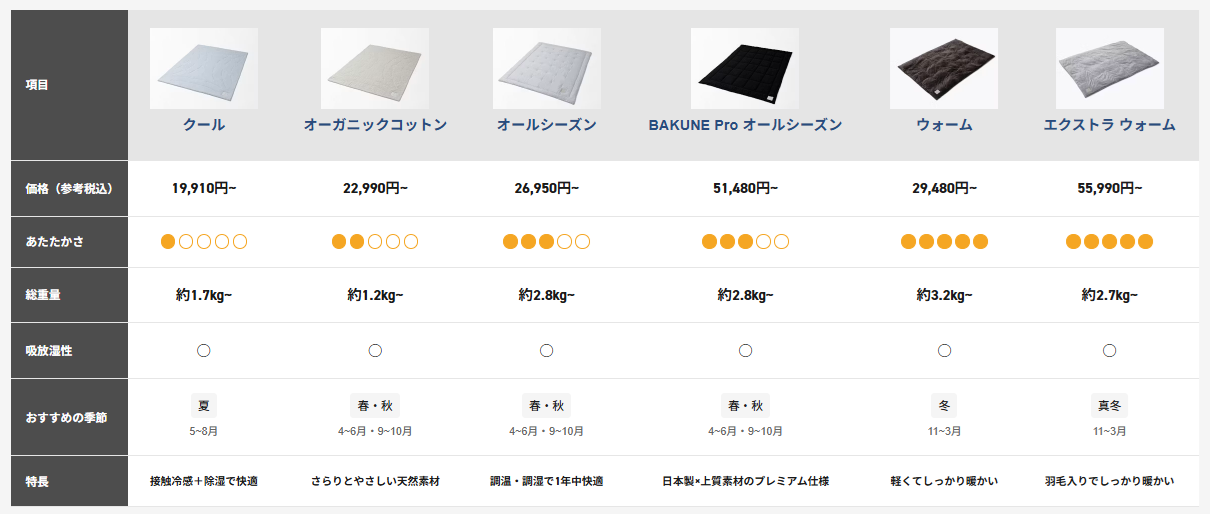The image size is (1210, 514).
Task: Open the オールシーズン product name link
Action: coord(547,125)
